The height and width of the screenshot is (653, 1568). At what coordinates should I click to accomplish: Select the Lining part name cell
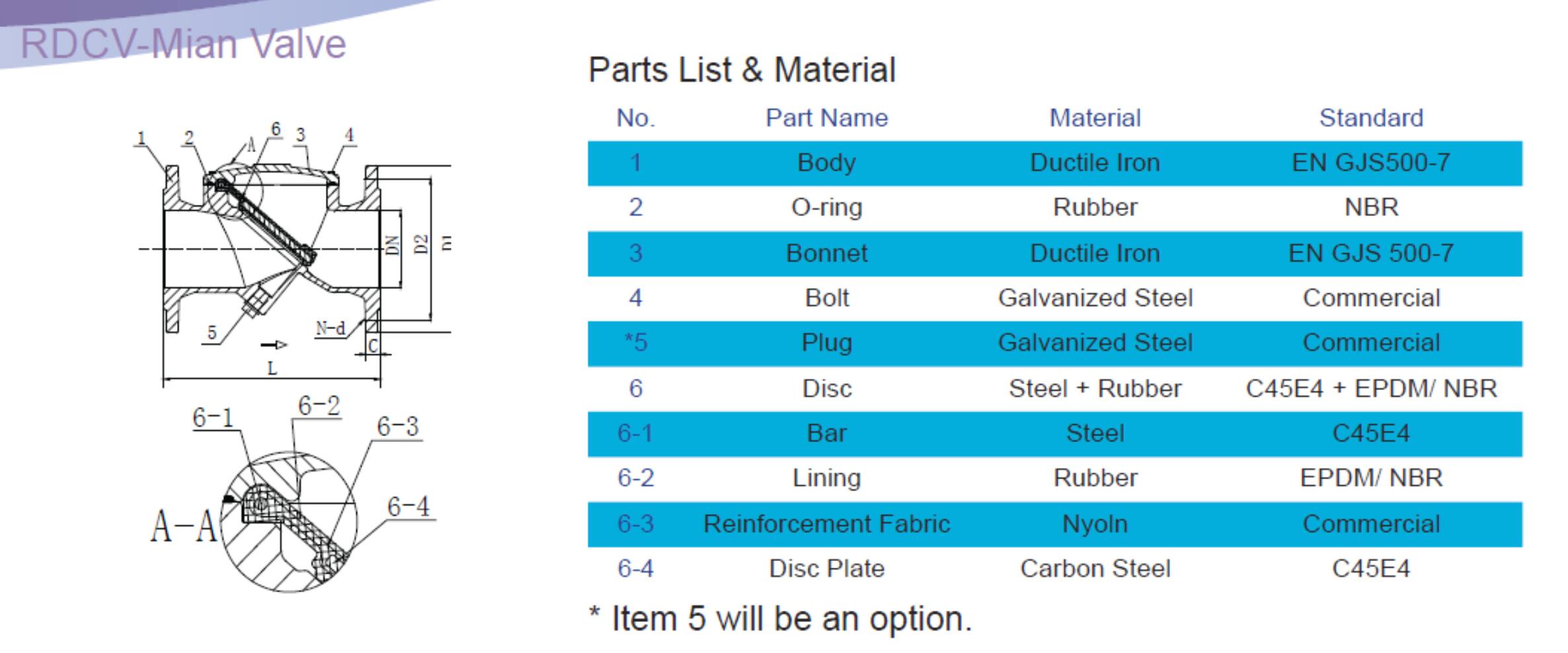coord(826,479)
